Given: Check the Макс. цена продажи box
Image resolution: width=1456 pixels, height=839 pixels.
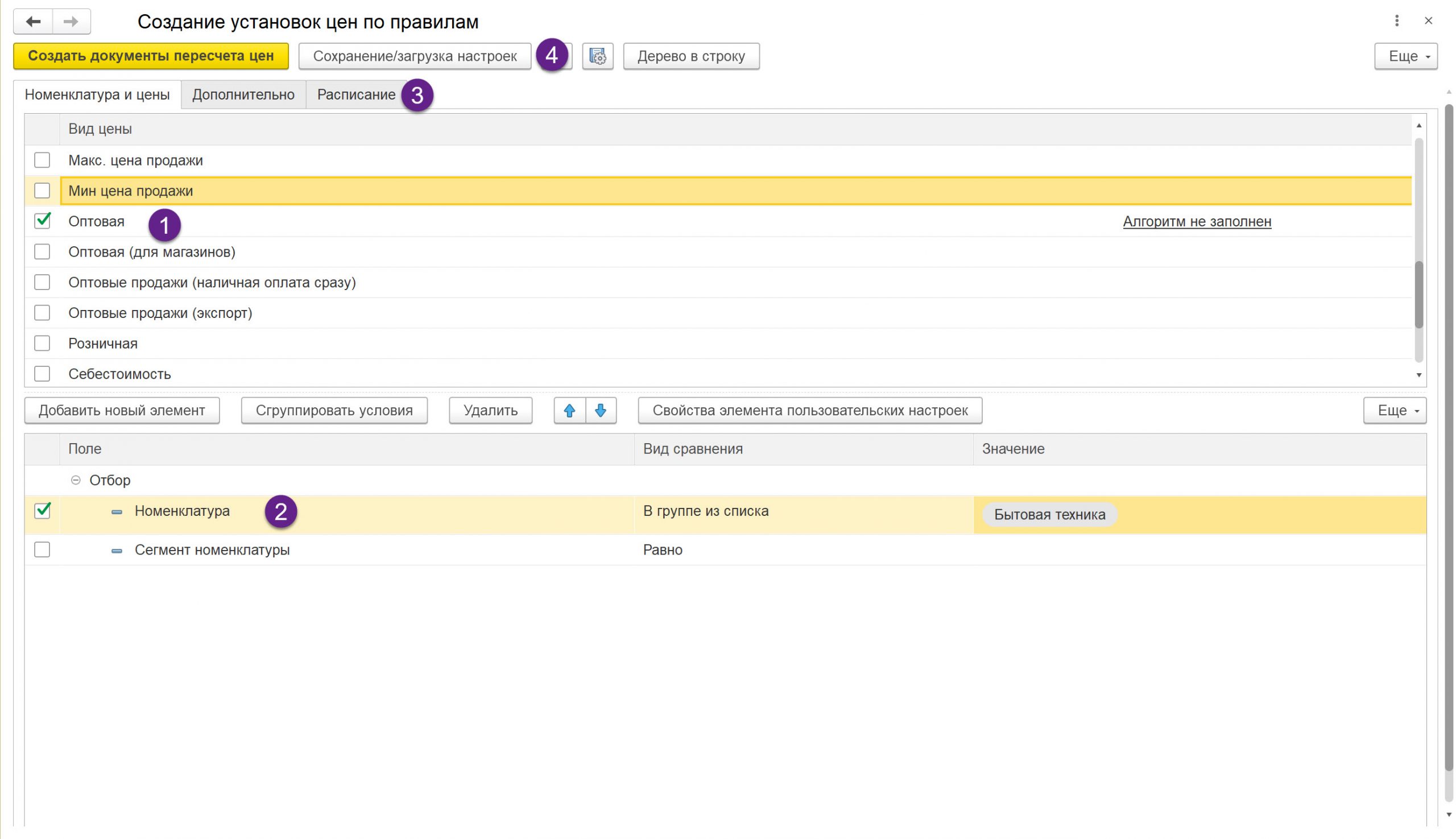Looking at the screenshot, I should [42, 160].
